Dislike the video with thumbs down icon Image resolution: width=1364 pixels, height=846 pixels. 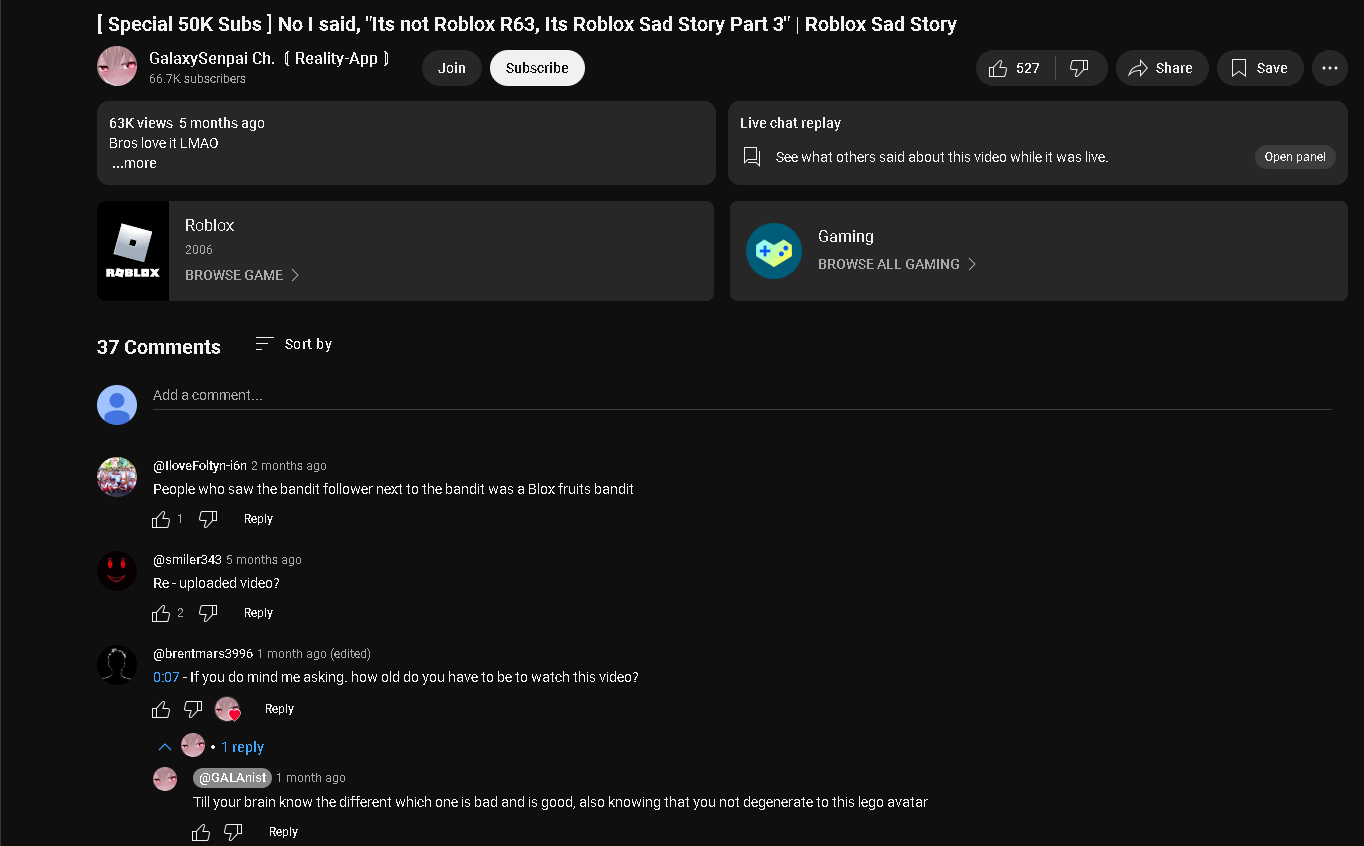1080,68
